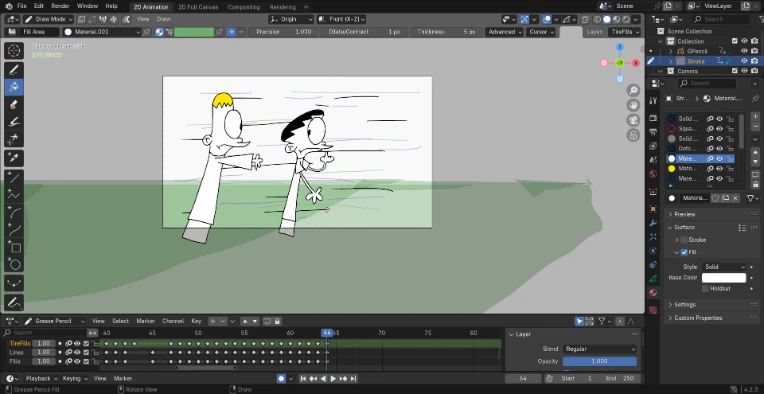Open the Render menu
Viewport: 764px width, 394px height.
60,6
